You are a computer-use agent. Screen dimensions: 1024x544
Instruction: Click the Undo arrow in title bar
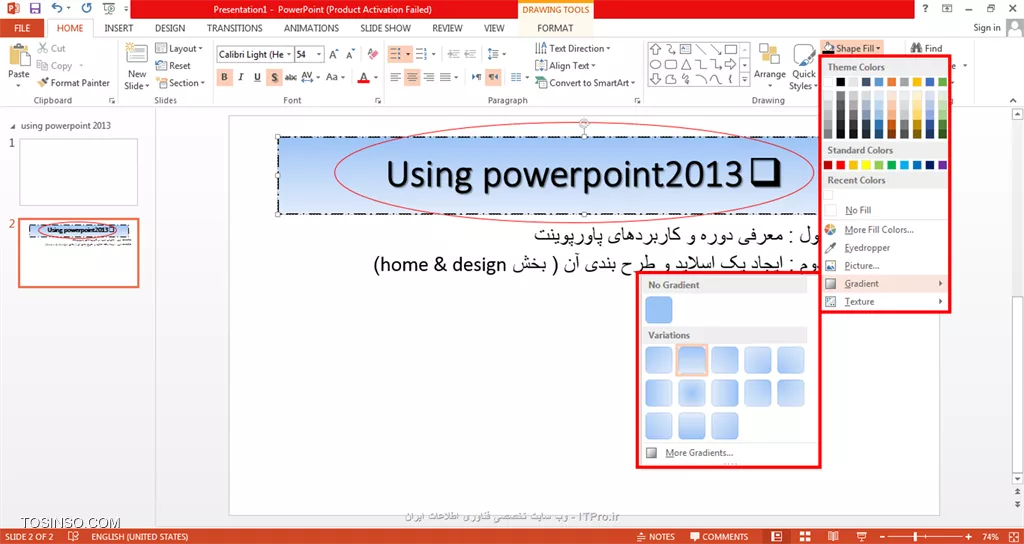pos(57,8)
